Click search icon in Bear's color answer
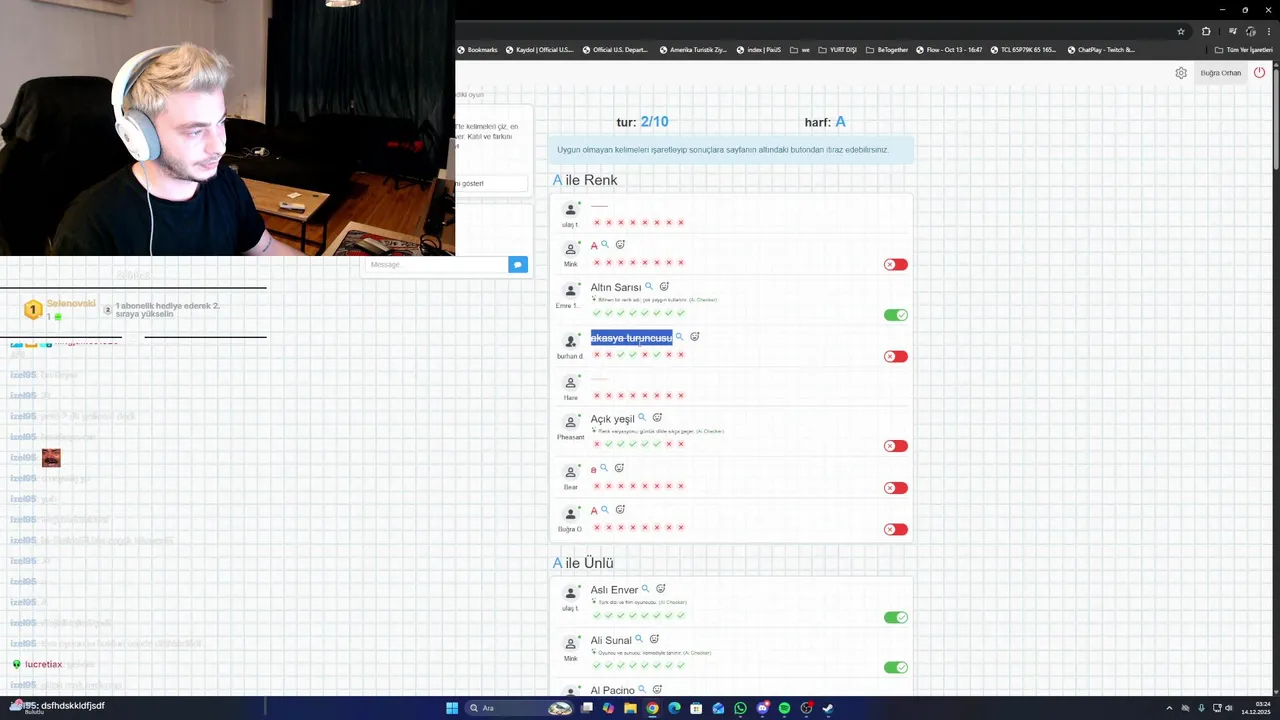 604,468
